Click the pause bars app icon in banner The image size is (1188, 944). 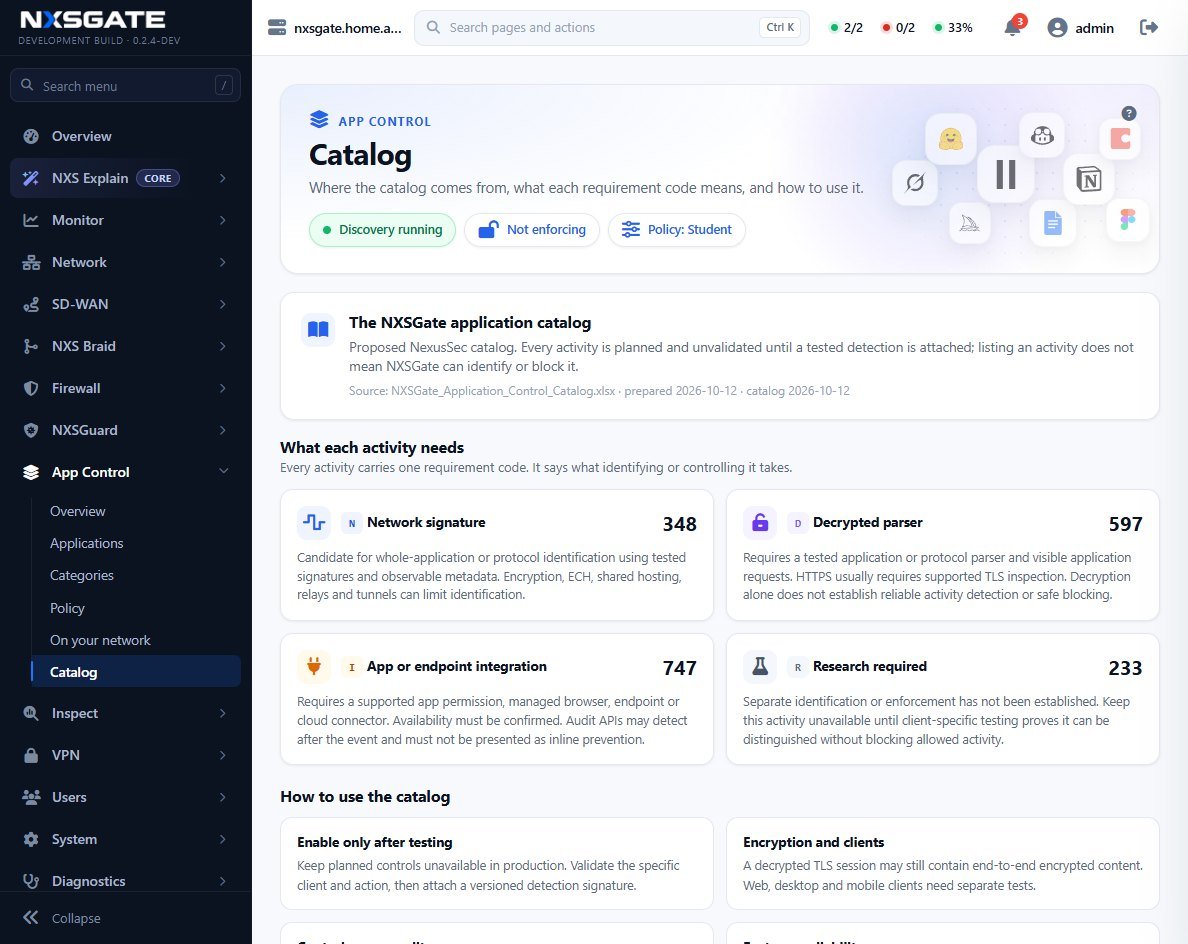tap(1005, 174)
